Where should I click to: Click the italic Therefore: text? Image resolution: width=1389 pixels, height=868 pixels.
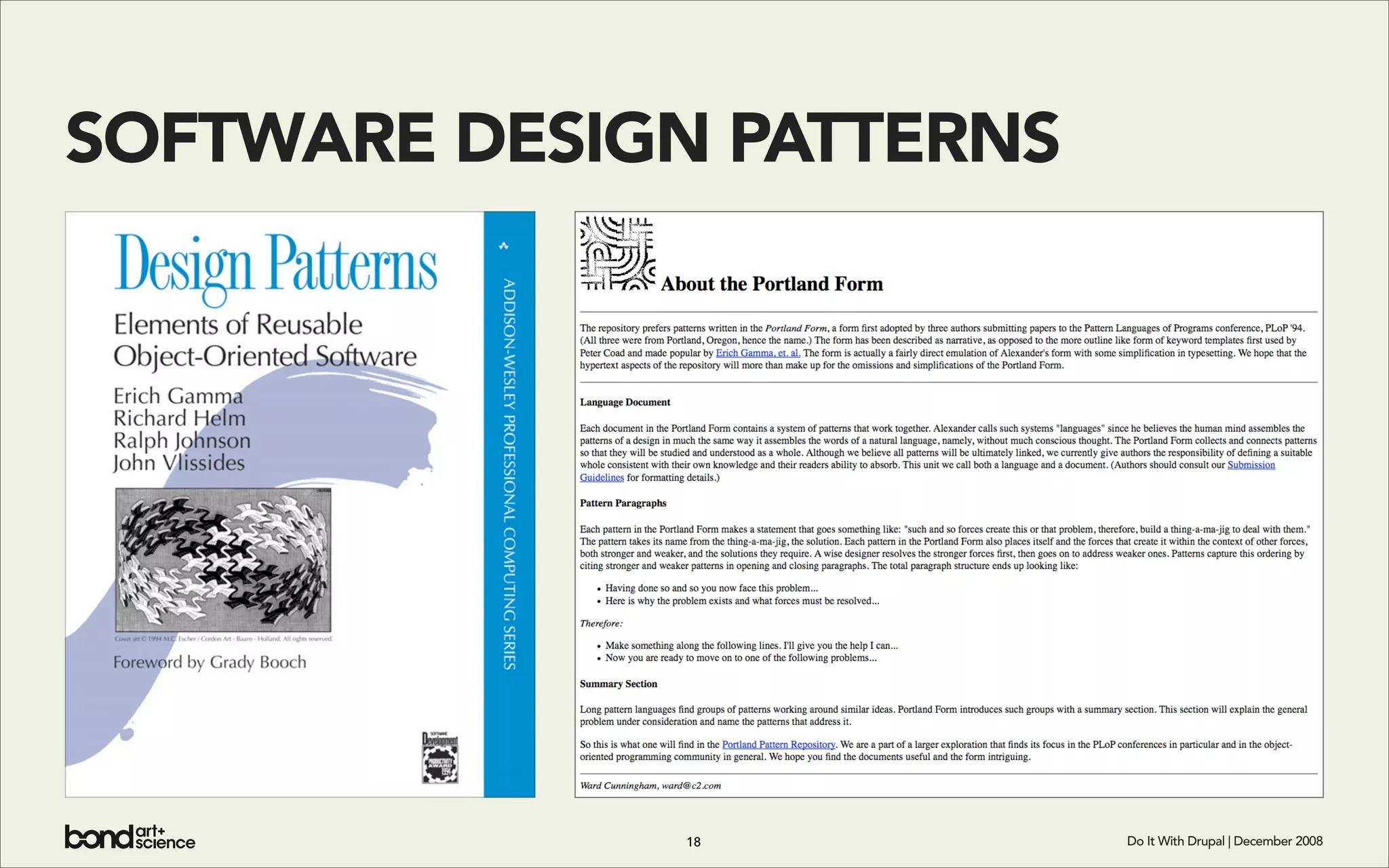coord(601,623)
